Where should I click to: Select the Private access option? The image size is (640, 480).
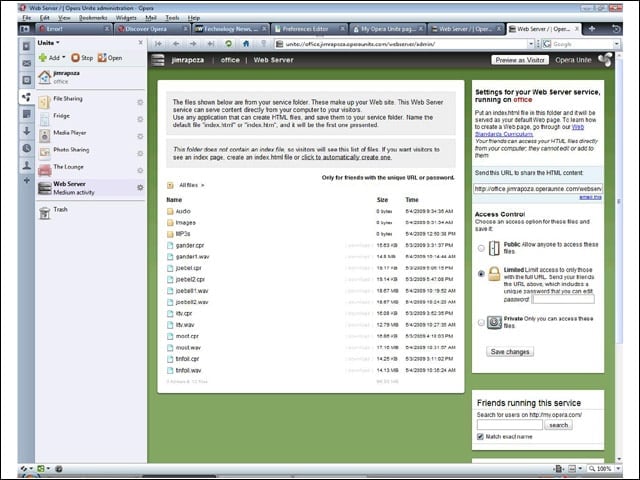tap(481, 322)
